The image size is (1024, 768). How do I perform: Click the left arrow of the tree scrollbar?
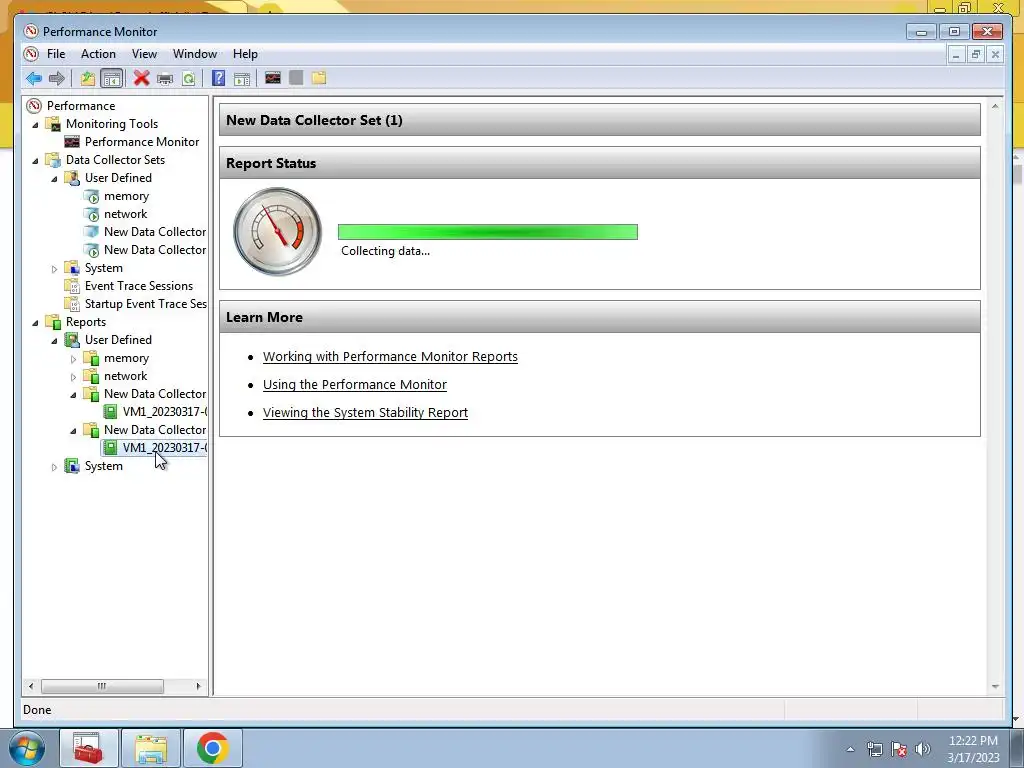pyautogui.click(x=31, y=686)
